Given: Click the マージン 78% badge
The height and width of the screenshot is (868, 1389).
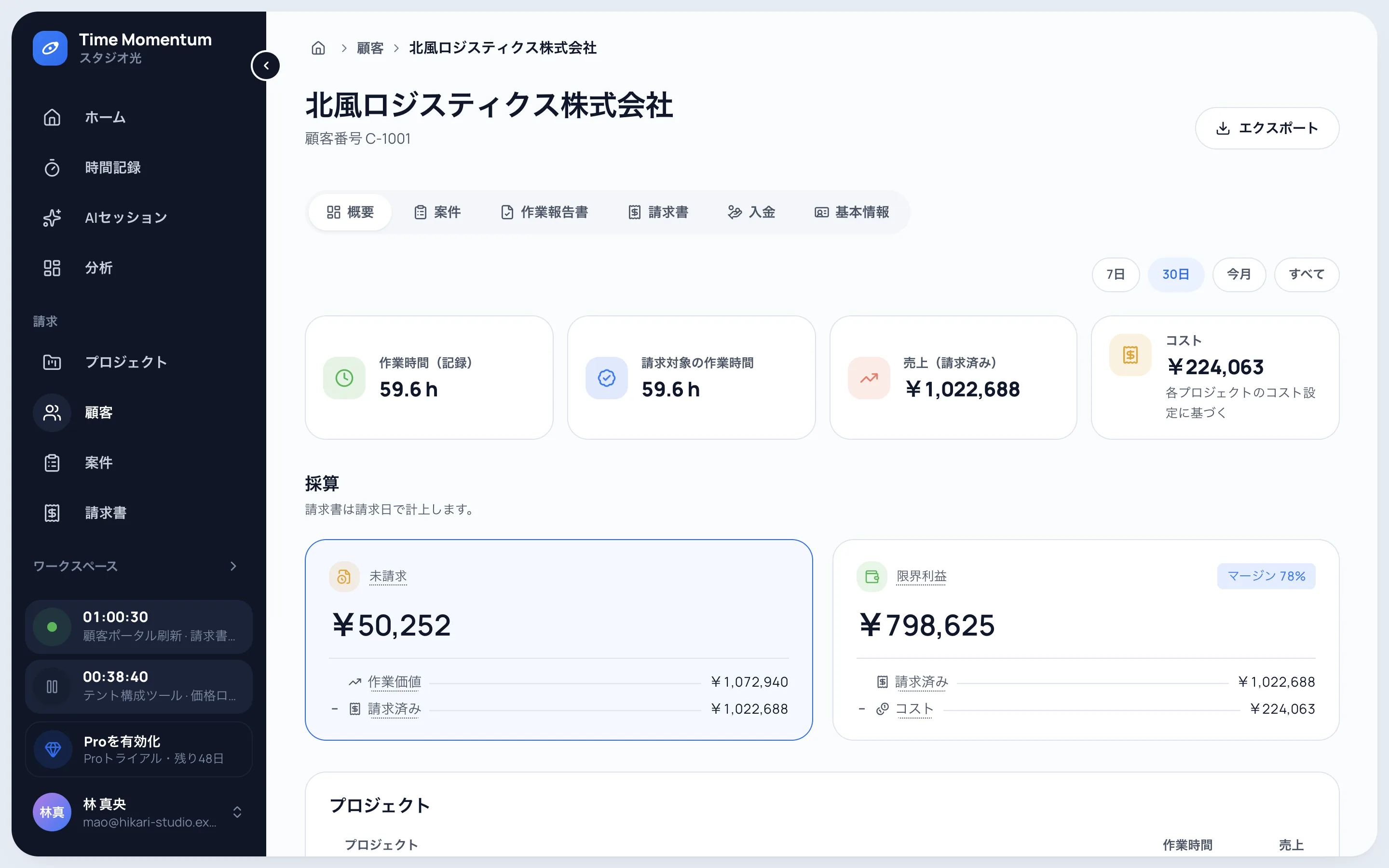Looking at the screenshot, I should 1266,576.
